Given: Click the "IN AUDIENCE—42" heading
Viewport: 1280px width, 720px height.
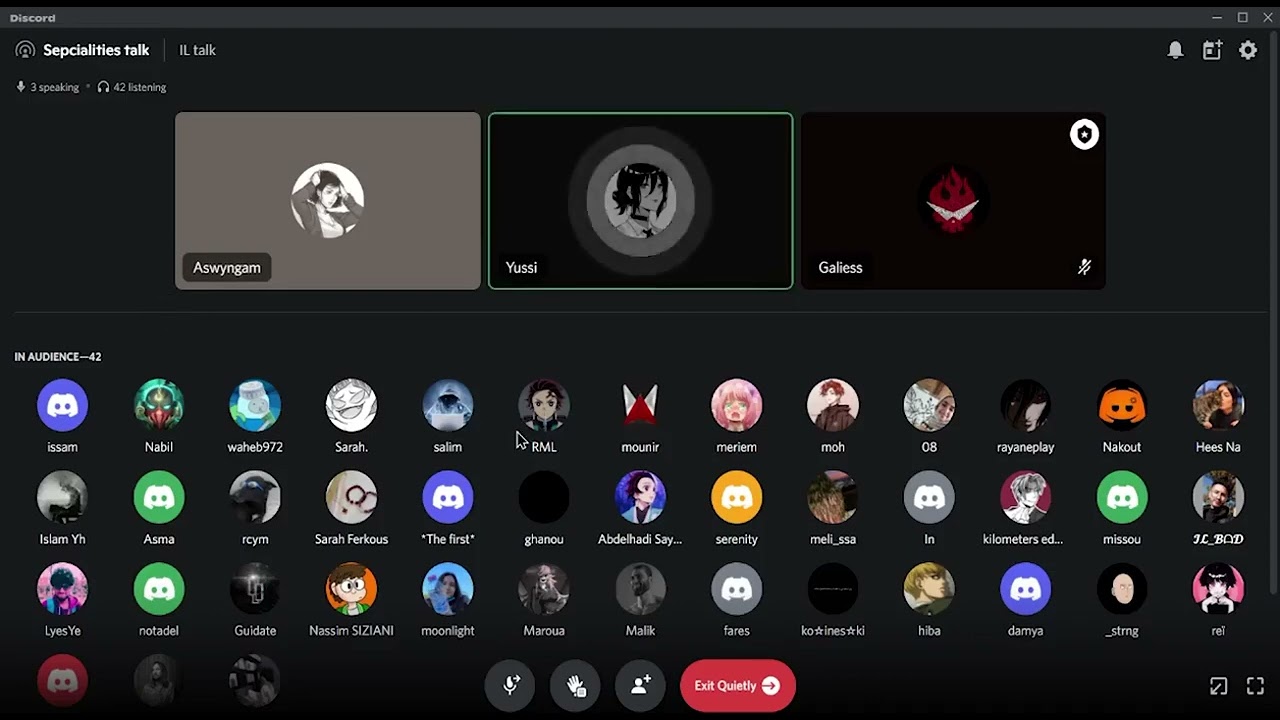Looking at the screenshot, I should (x=58, y=357).
